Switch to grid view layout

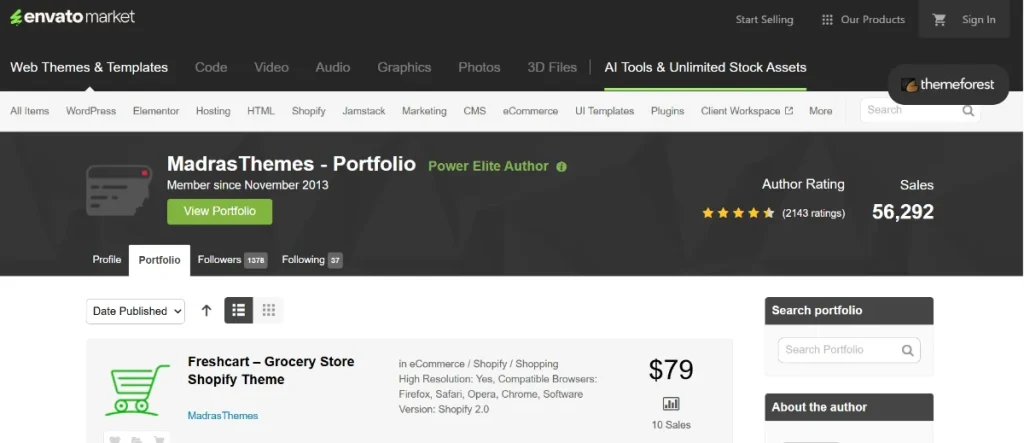point(268,310)
